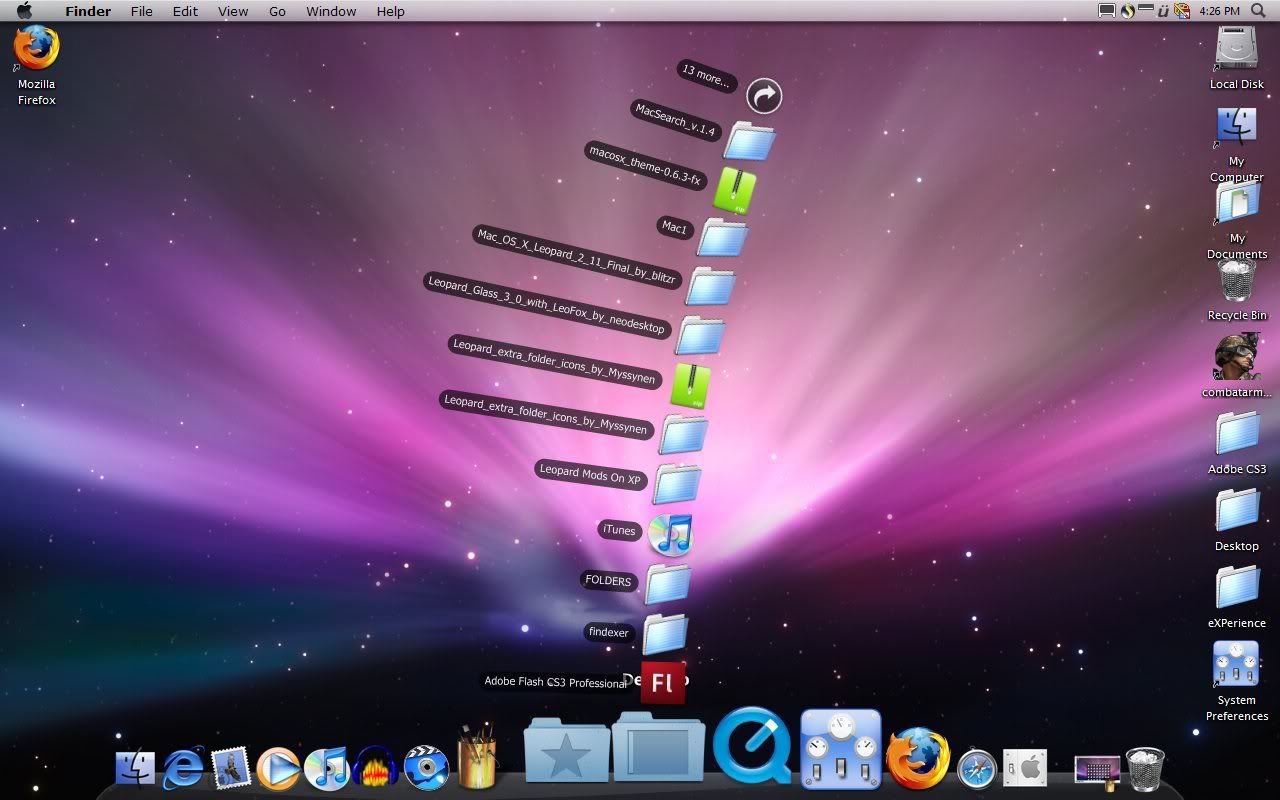The image size is (1280, 800).
Task: Open the Window menu
Action: tap(331, 11)
